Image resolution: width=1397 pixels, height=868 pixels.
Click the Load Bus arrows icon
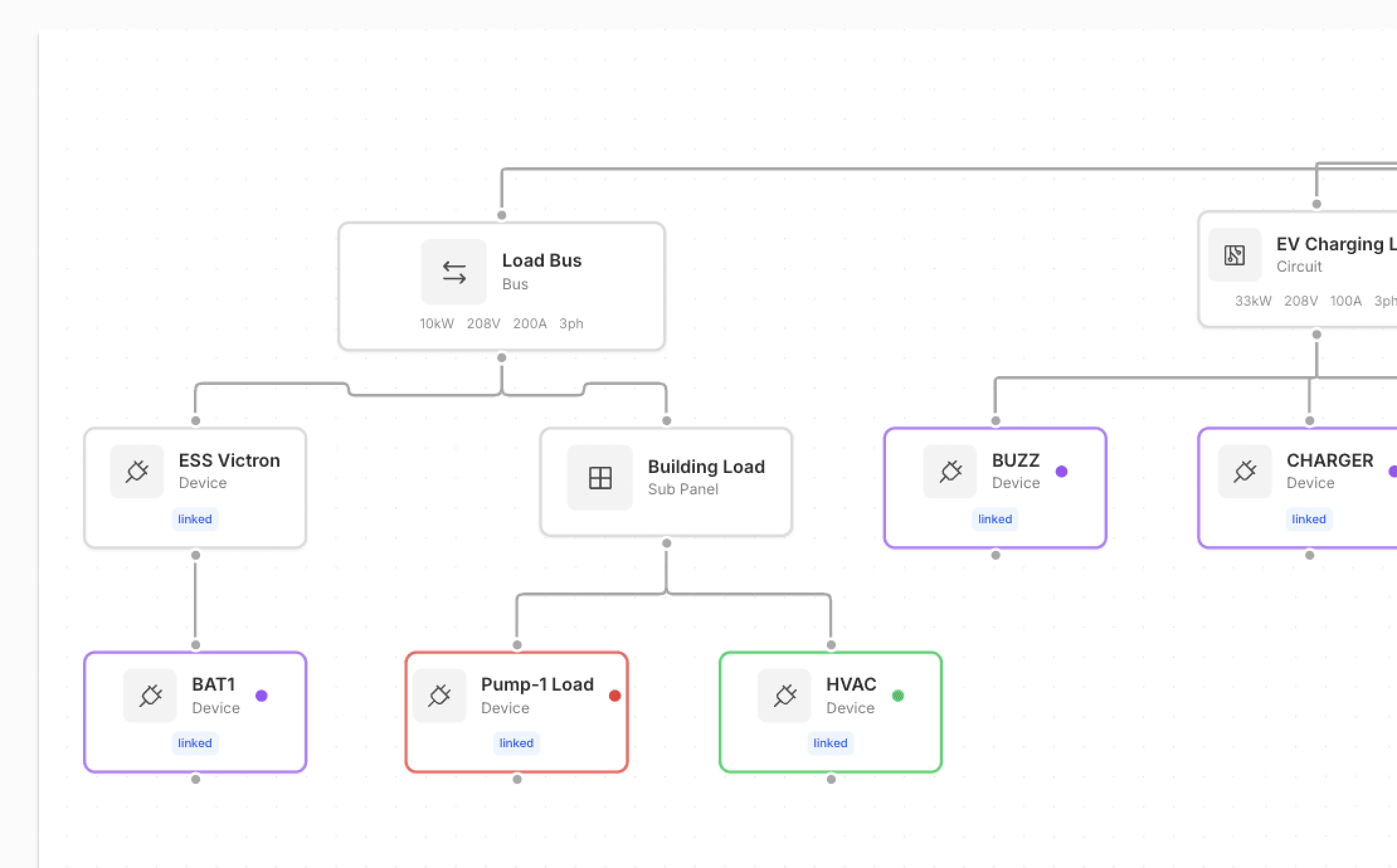(454, 272)
